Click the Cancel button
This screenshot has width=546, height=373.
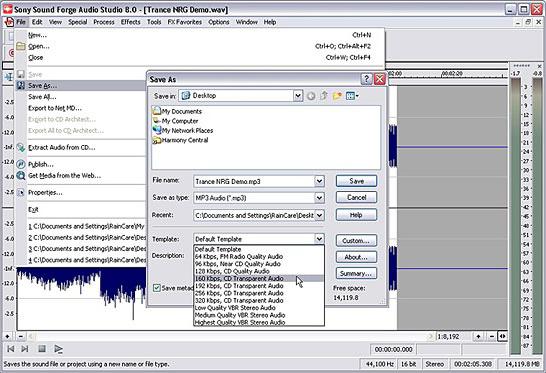pos(356,197)
